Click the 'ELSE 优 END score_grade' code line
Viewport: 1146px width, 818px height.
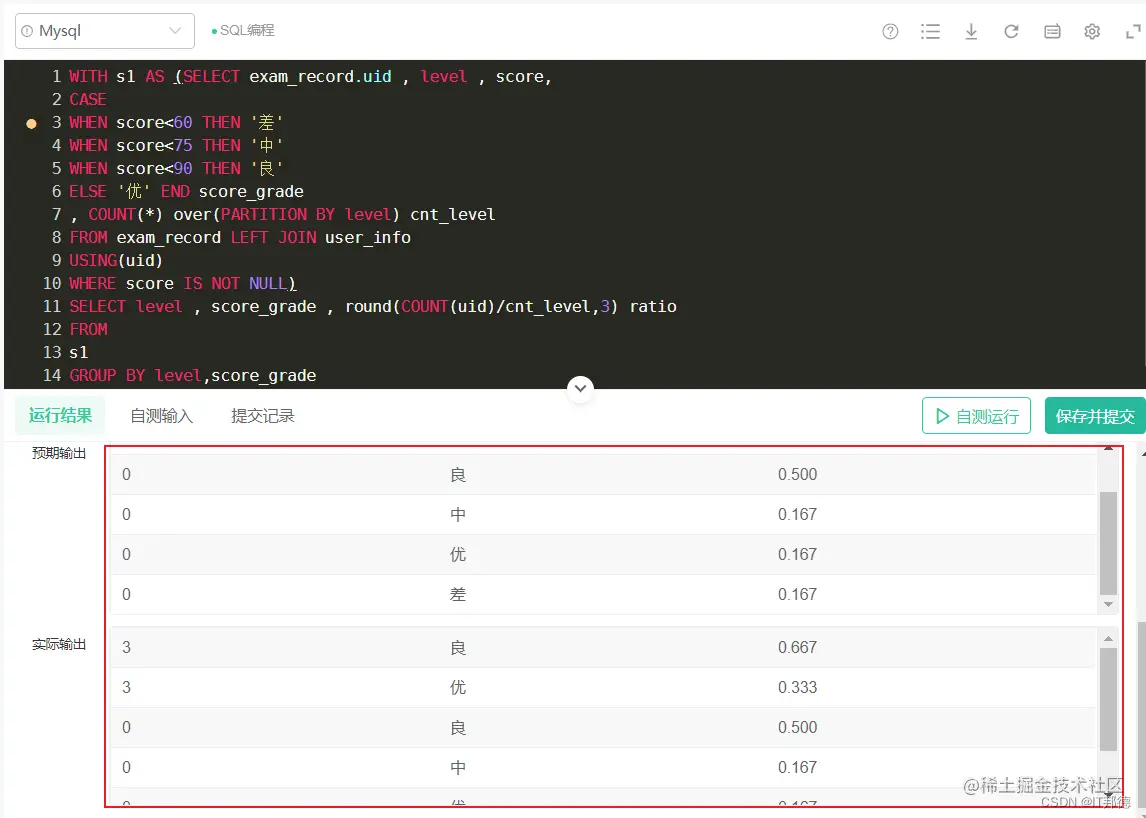point(186,192)
